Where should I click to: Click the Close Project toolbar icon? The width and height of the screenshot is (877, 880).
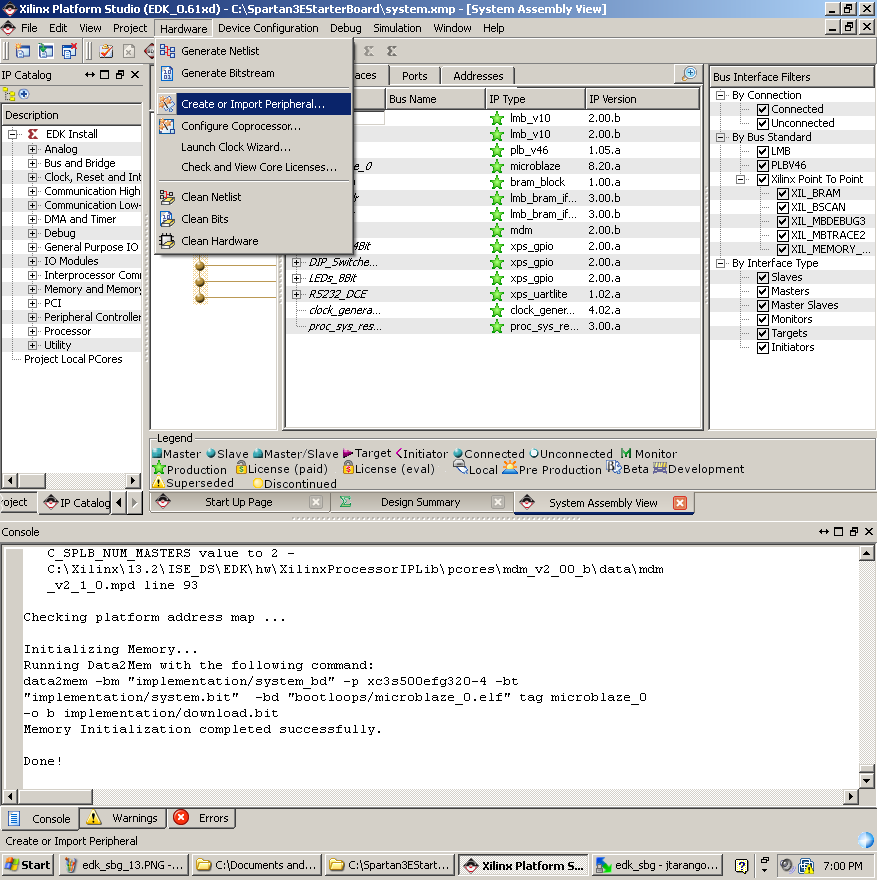tap(69, 51)
